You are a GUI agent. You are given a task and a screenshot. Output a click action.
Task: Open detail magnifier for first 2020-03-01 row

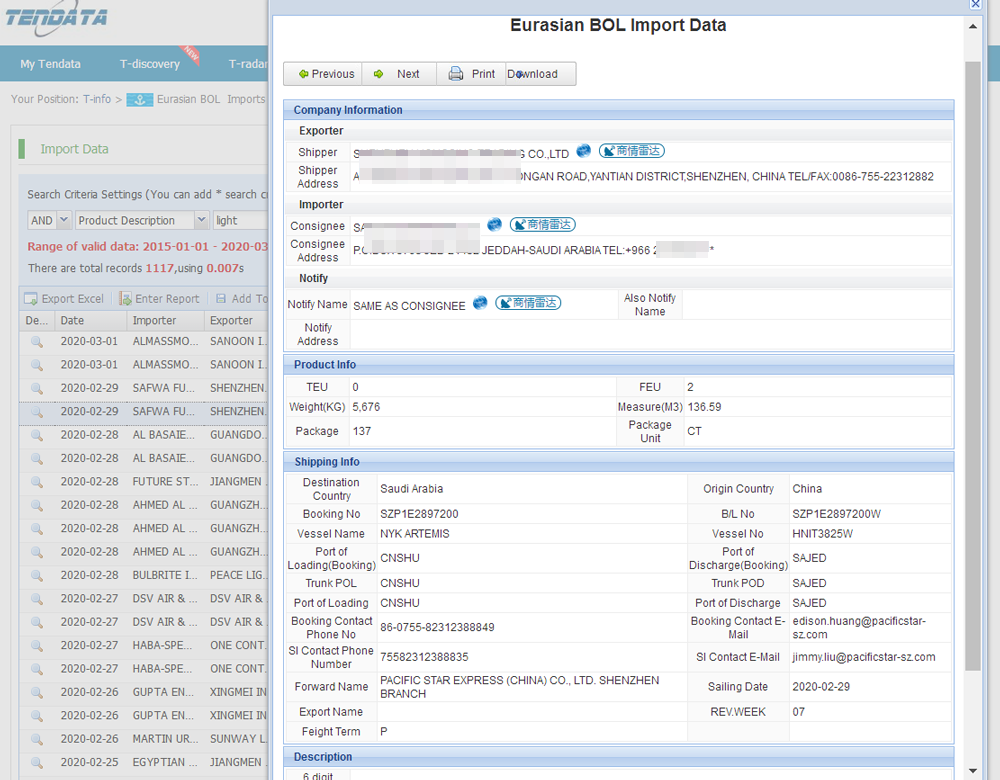click(37, 342)
